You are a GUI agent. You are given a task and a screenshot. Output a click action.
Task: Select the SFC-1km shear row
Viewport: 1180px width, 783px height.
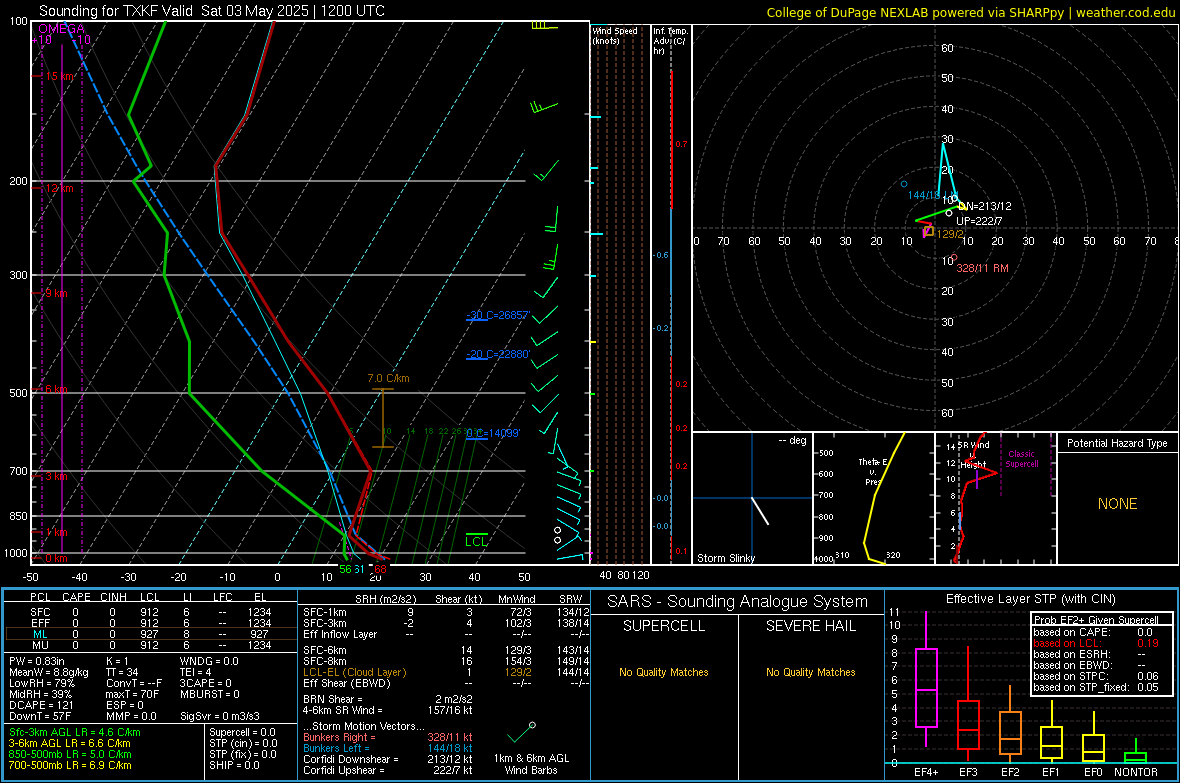(446, 612)
